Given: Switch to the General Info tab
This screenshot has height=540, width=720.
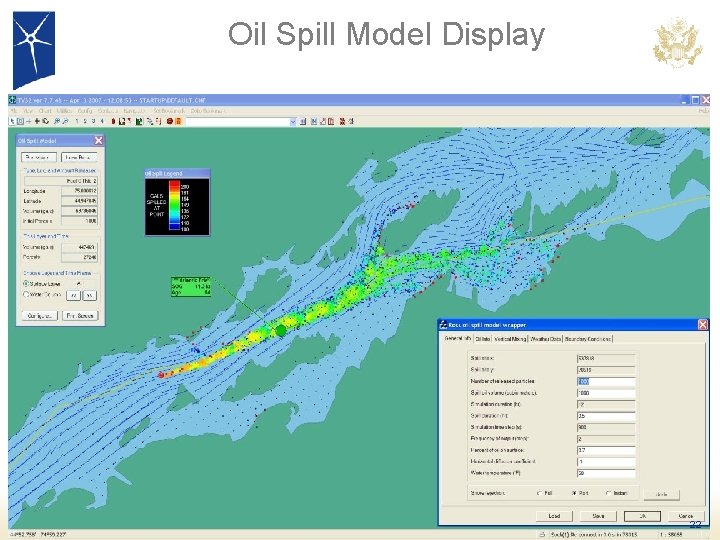Looking at the screenshot, I should point(457,338).
